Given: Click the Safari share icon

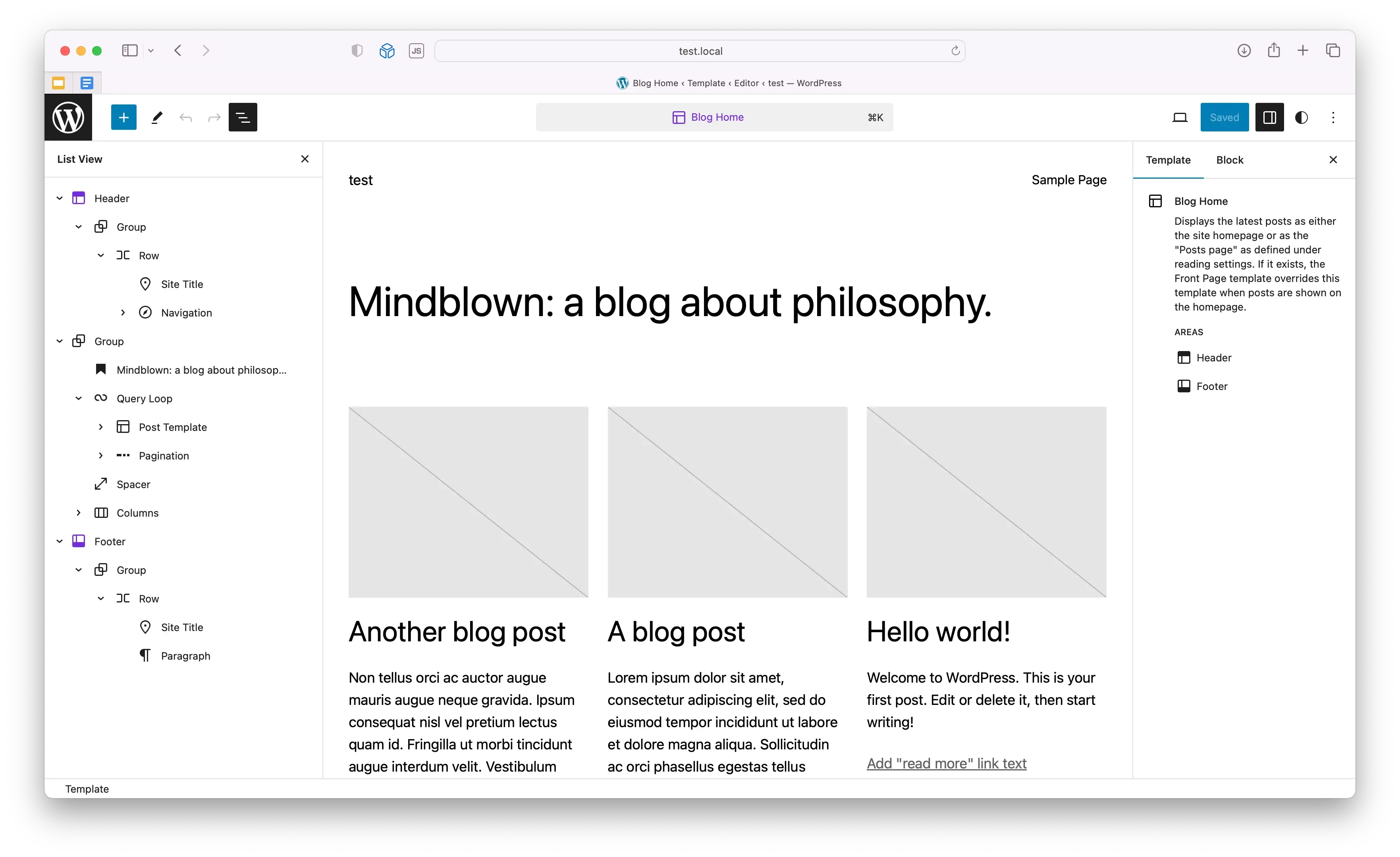Looking at the screenshot, I should (1273, 50).
